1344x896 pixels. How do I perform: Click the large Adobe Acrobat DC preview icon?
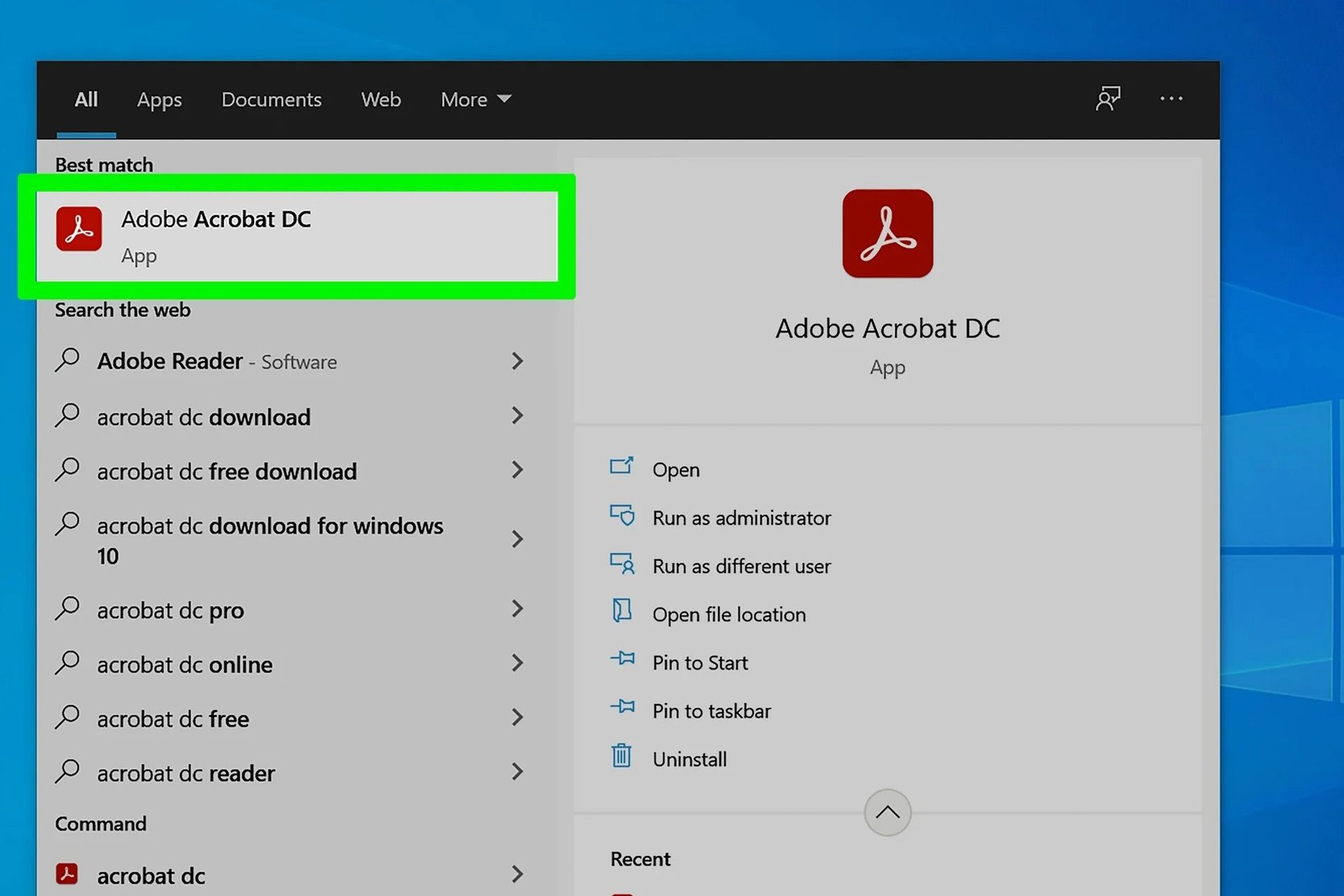coord(888,233)
